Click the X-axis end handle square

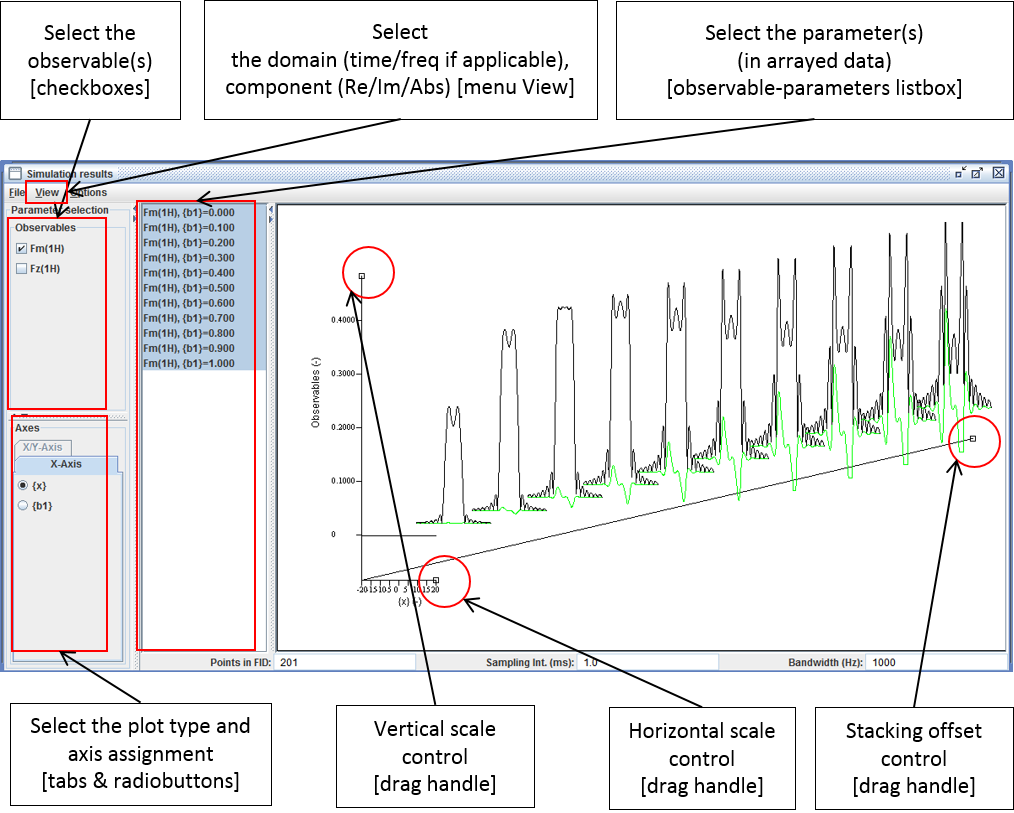(436, 580)
